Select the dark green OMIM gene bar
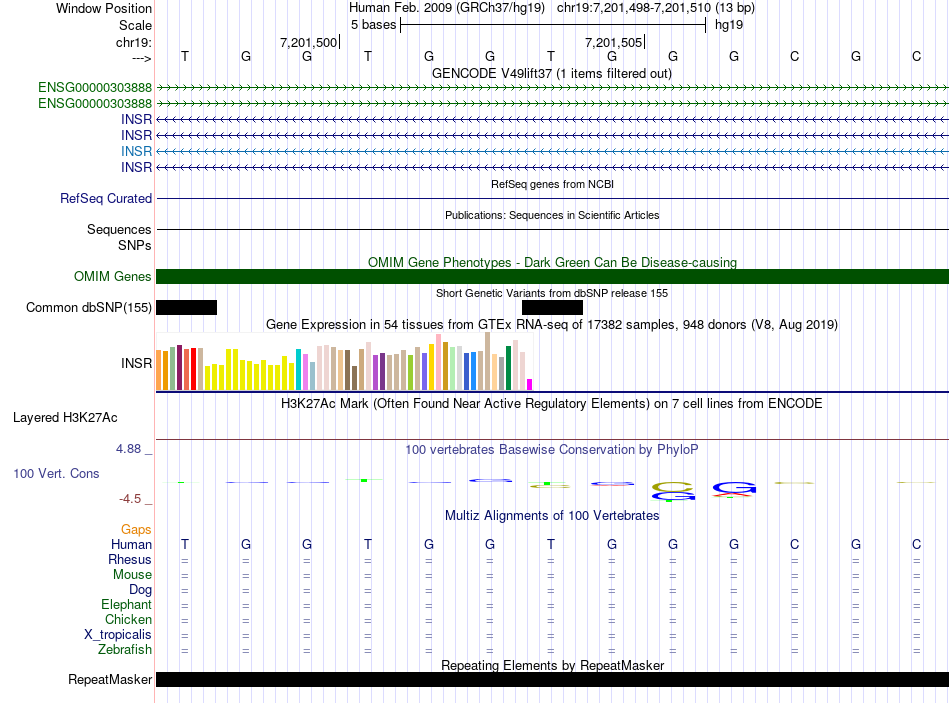The width and height of the screenshot is (950, 703). point(552,277)
